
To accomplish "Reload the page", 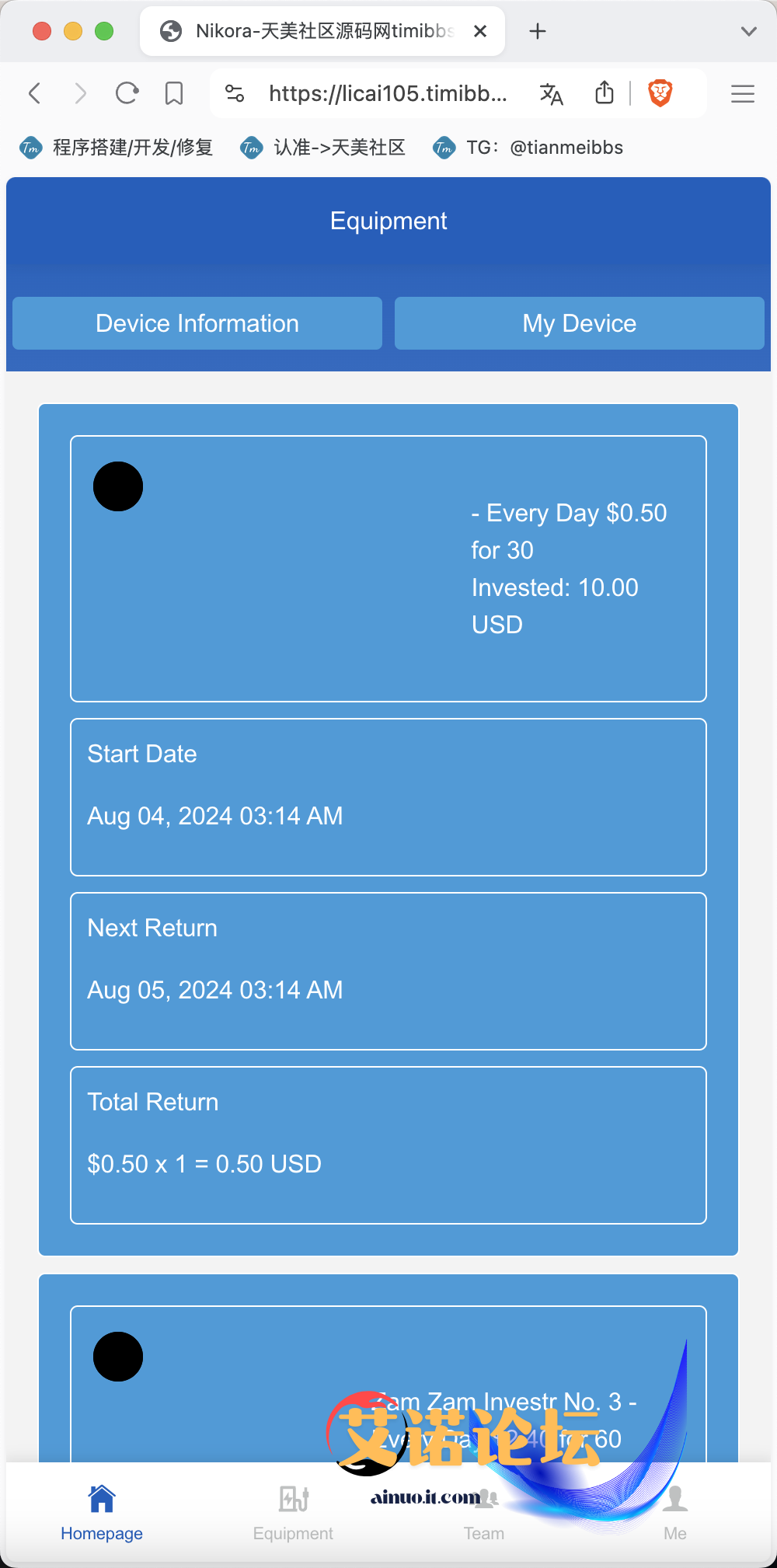I will [127, 93].
